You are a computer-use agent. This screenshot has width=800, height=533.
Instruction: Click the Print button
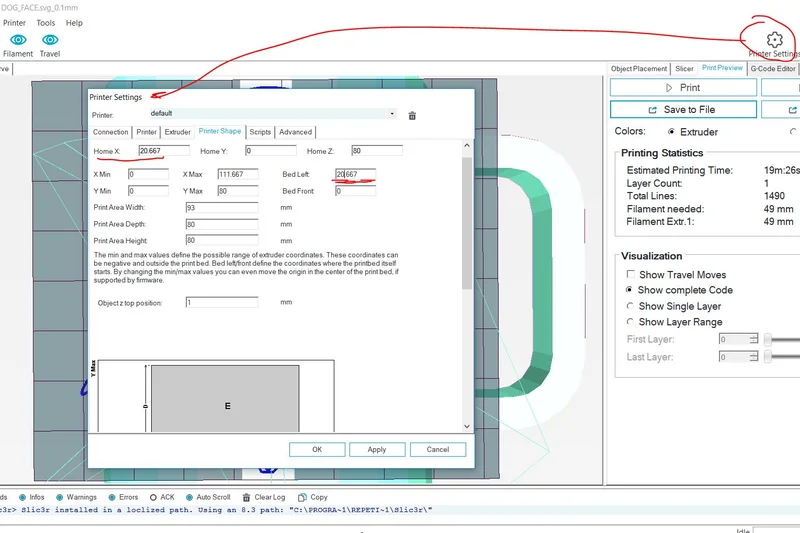tap(683, 88)
